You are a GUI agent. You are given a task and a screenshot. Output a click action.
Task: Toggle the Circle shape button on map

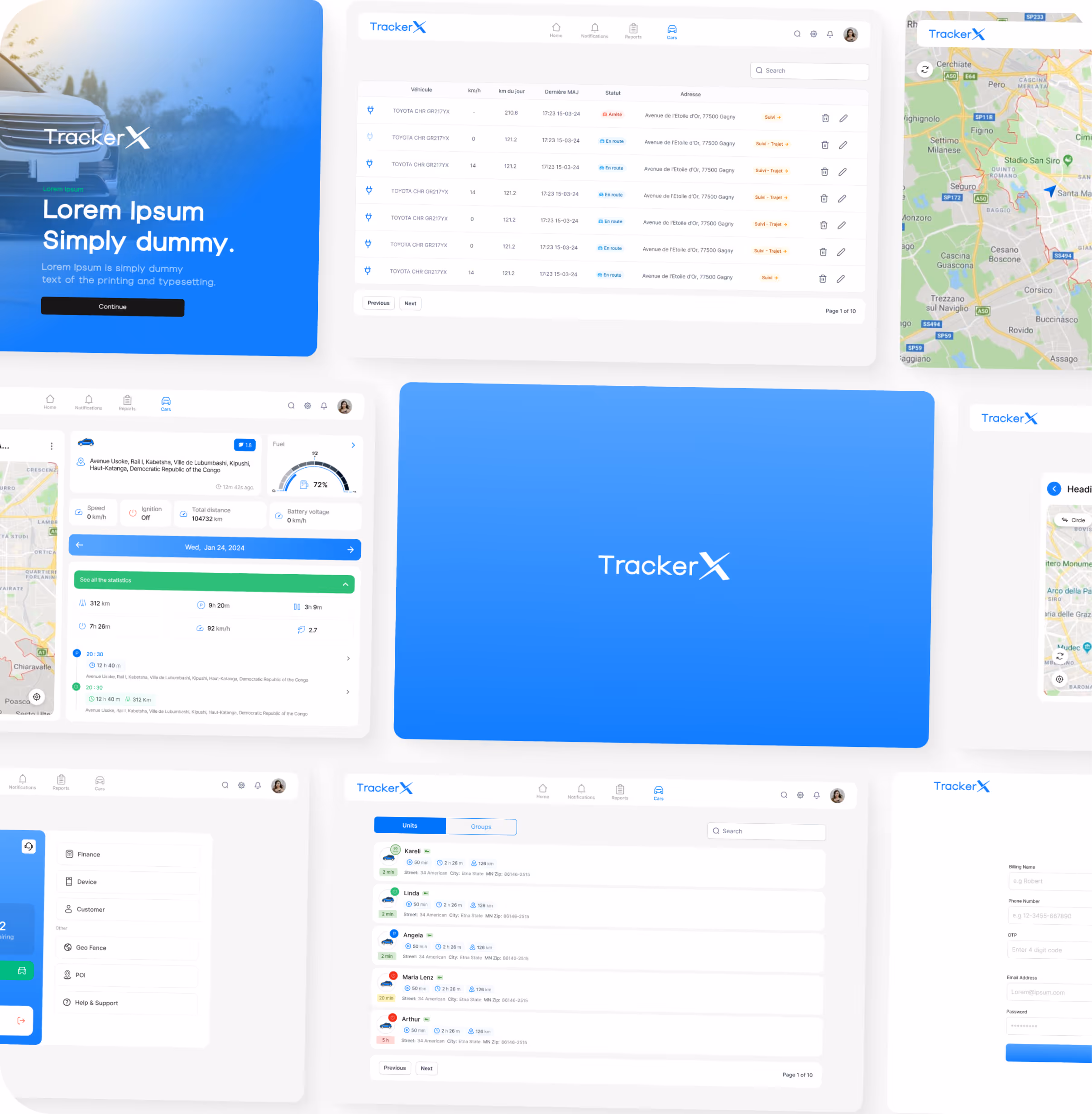pyautogui.click(x=1073, y=520)
